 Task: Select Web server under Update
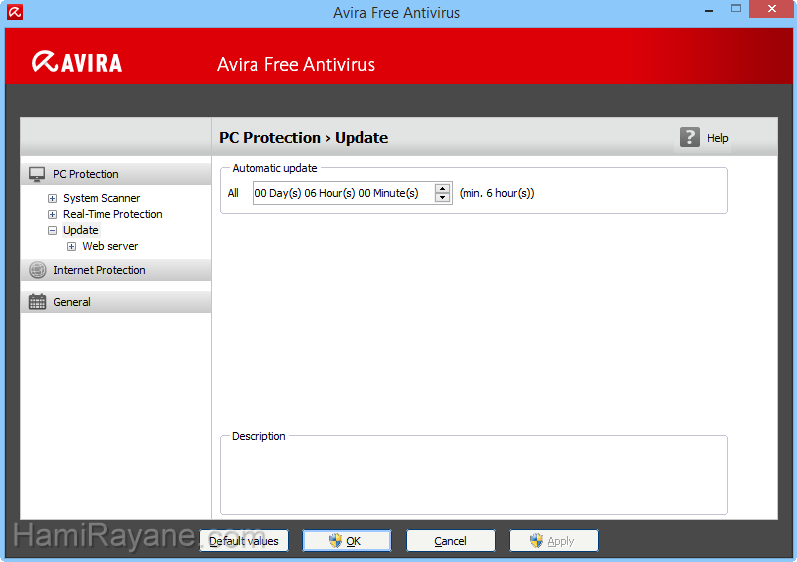pyautogui.click(x=110, y=246)
